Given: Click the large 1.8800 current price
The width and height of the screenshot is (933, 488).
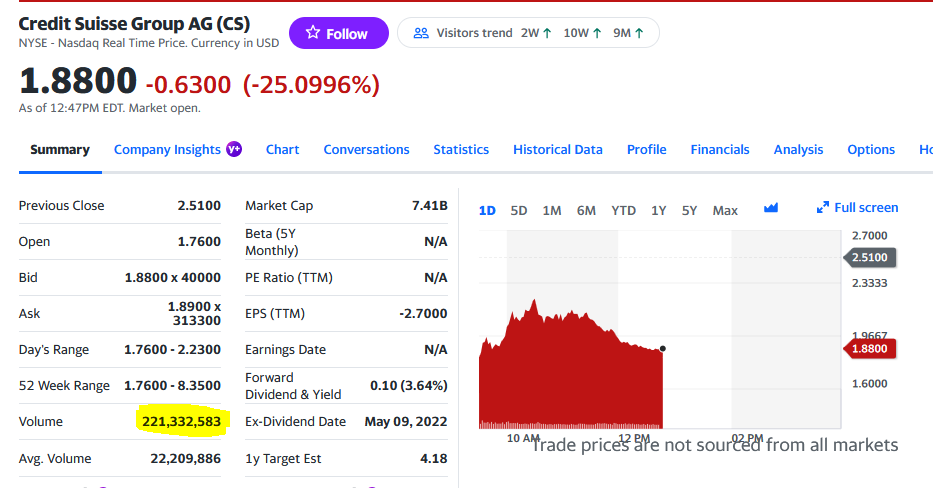Looking at the screenshot, I should (x=78, y=81).
